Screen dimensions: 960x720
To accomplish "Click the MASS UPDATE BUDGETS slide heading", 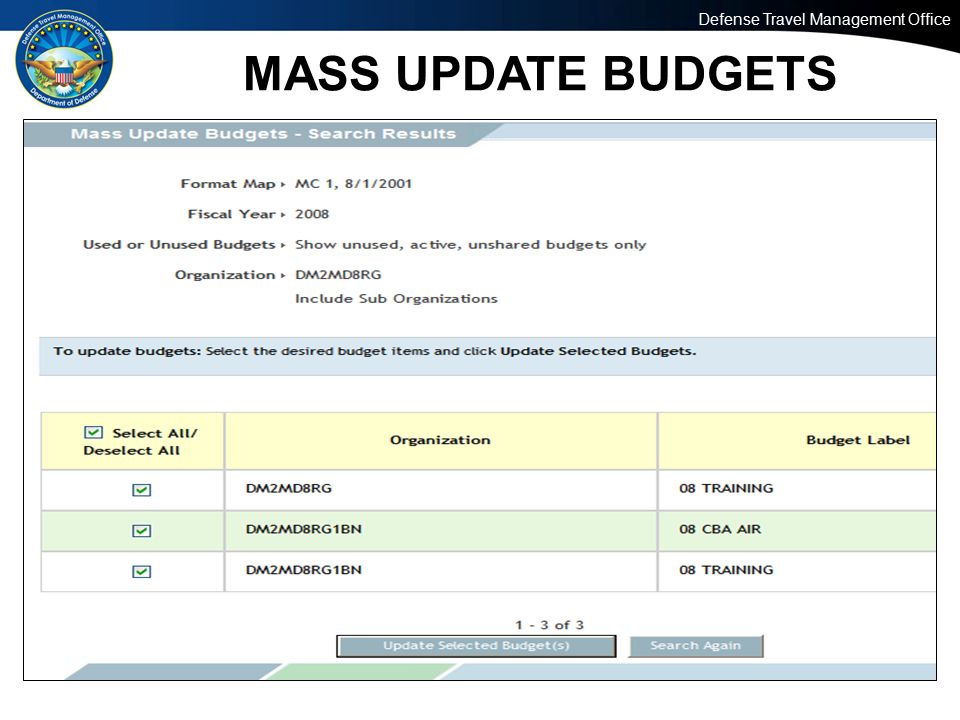I will click(x=540, y=73).
